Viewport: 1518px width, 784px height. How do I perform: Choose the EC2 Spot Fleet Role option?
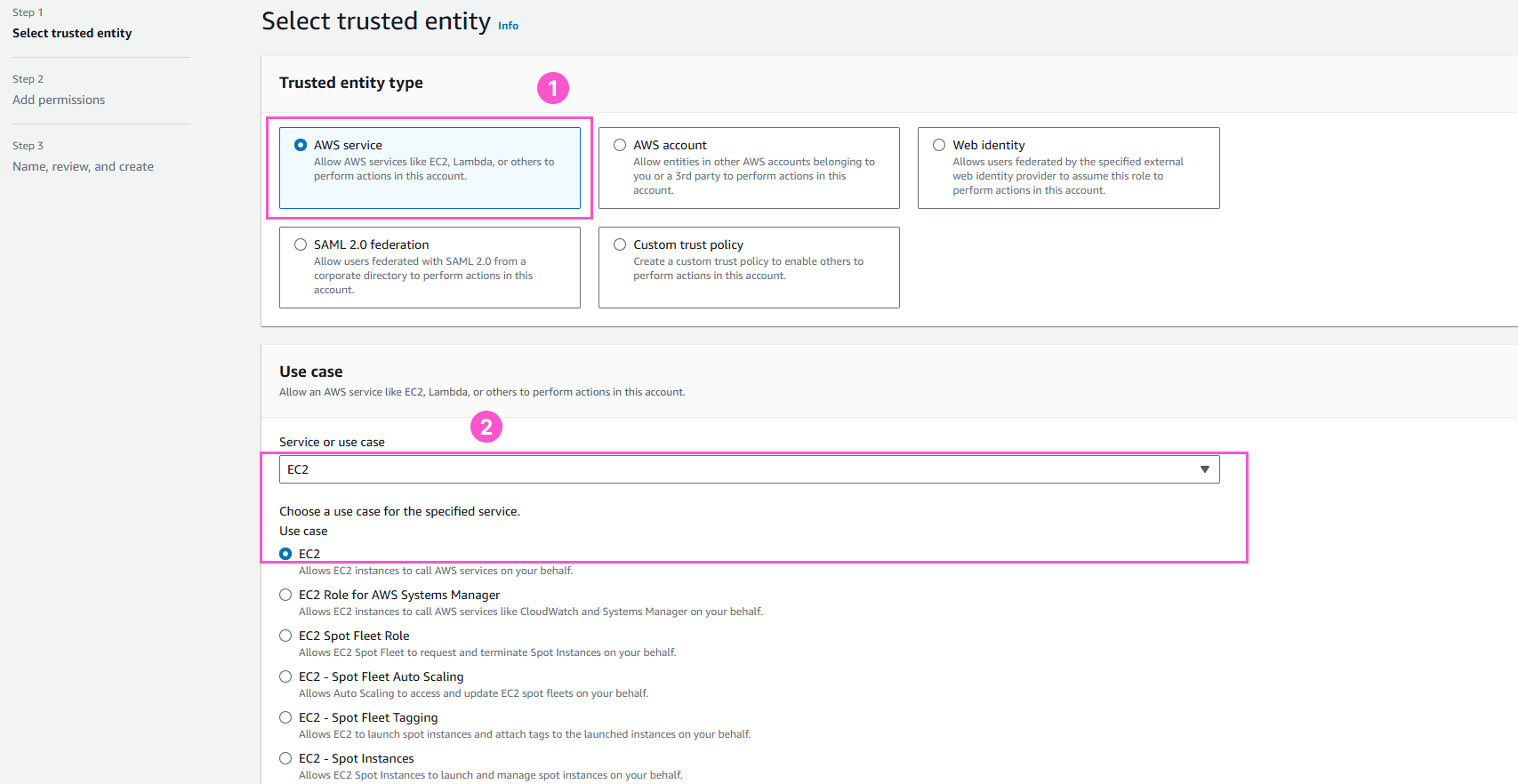pos(285,636)
